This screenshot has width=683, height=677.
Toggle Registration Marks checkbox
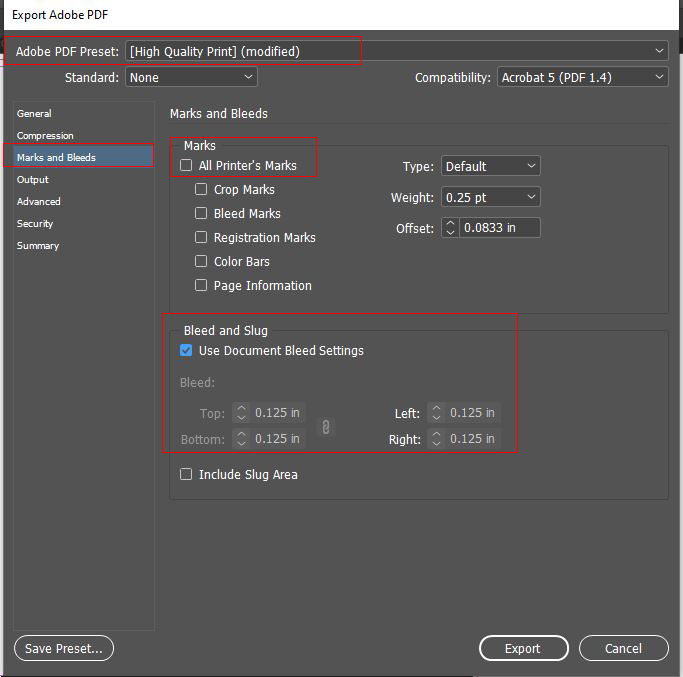click(201, 237)
